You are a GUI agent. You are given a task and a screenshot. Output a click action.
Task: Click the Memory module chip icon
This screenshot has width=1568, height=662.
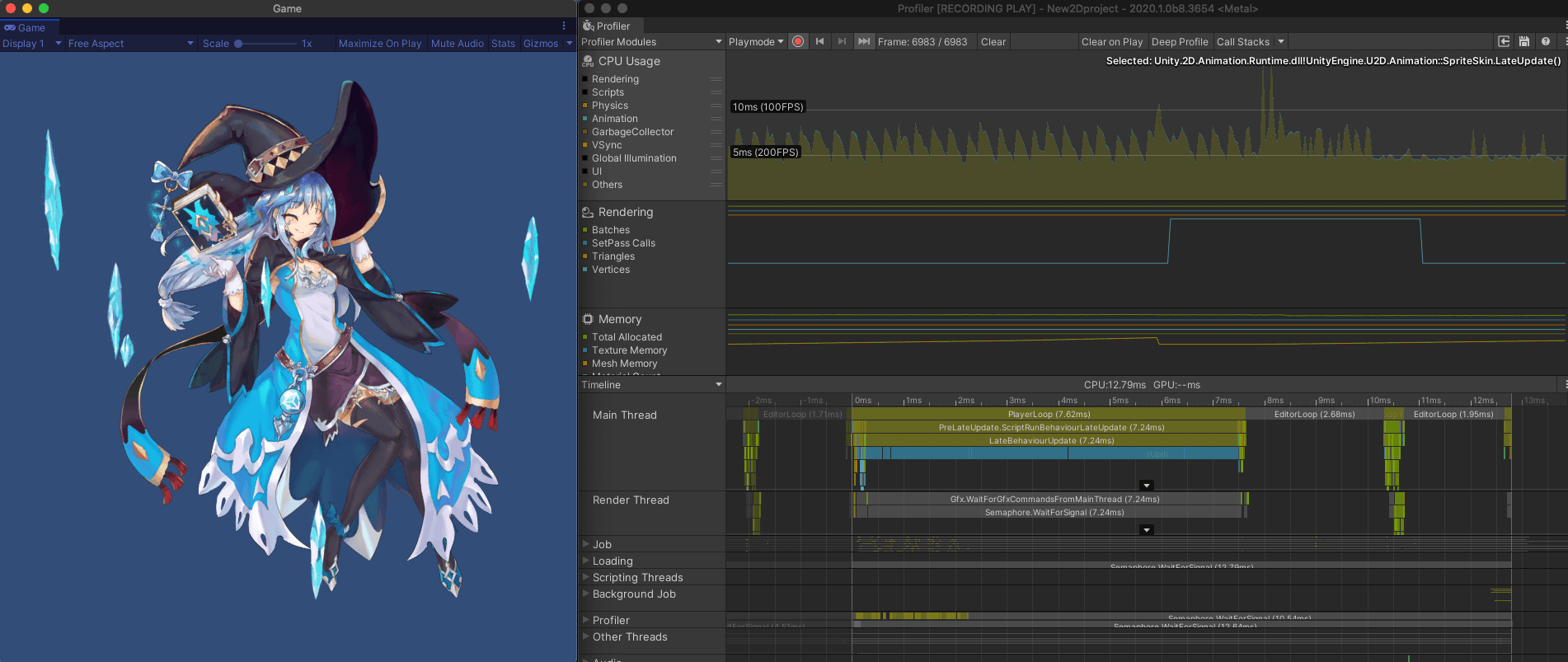588,319
